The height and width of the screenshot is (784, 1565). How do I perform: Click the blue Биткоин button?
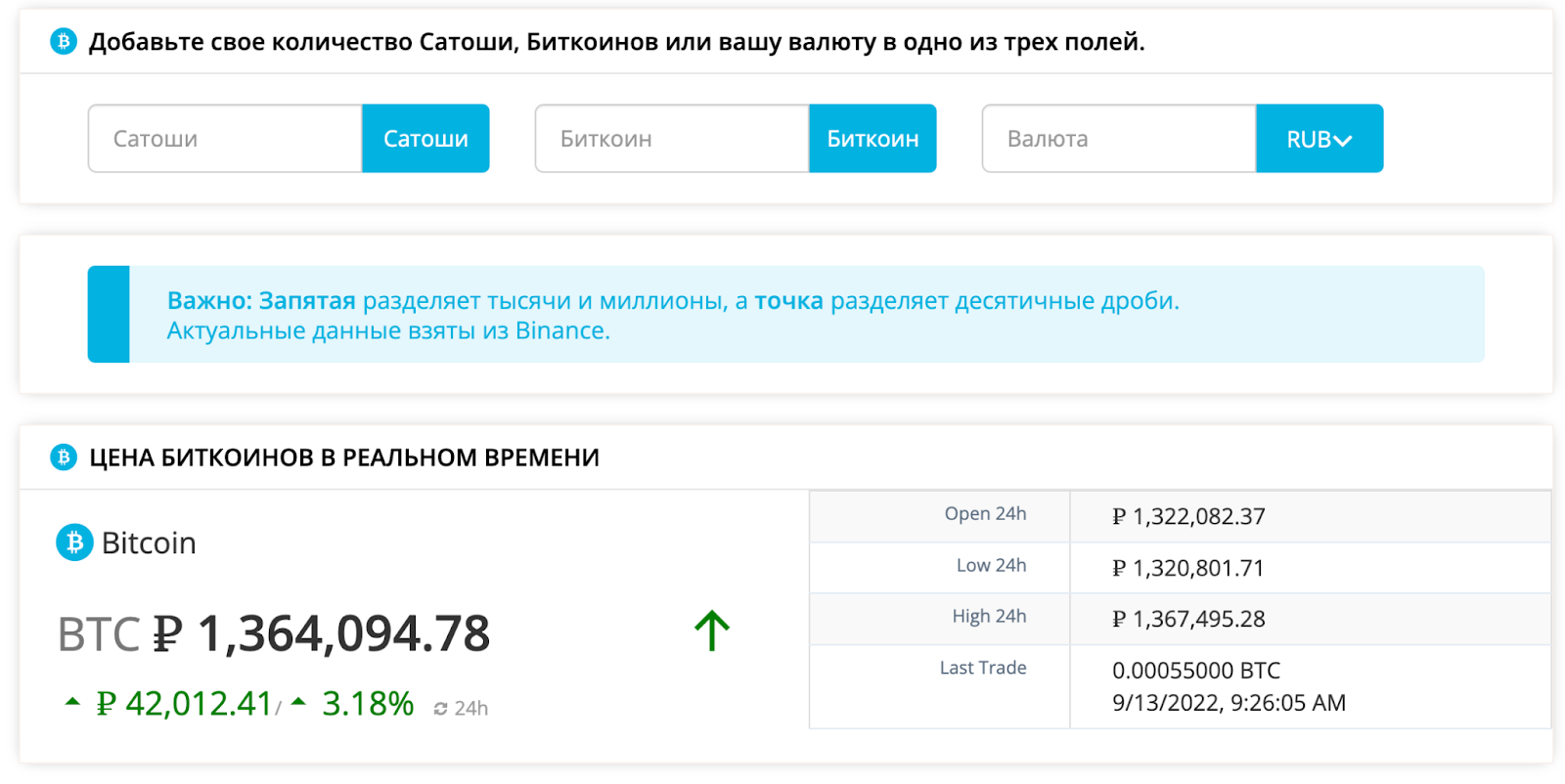pyautogui.click(x=872, y=139)
